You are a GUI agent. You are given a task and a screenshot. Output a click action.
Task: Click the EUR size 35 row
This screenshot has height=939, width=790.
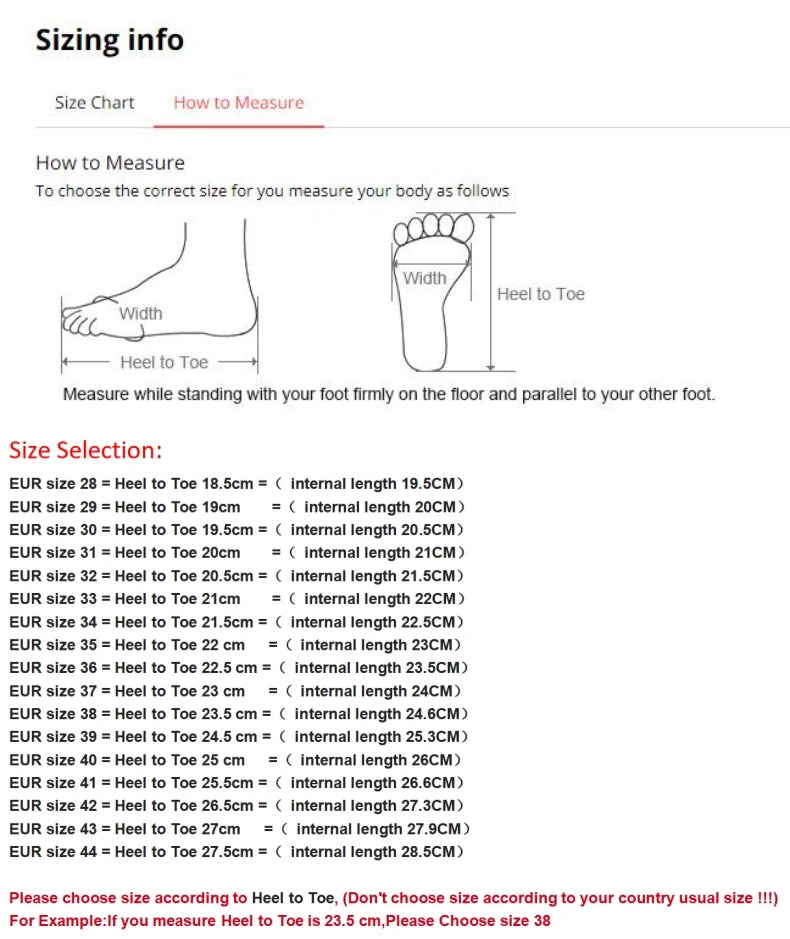[x=235, y=645]
